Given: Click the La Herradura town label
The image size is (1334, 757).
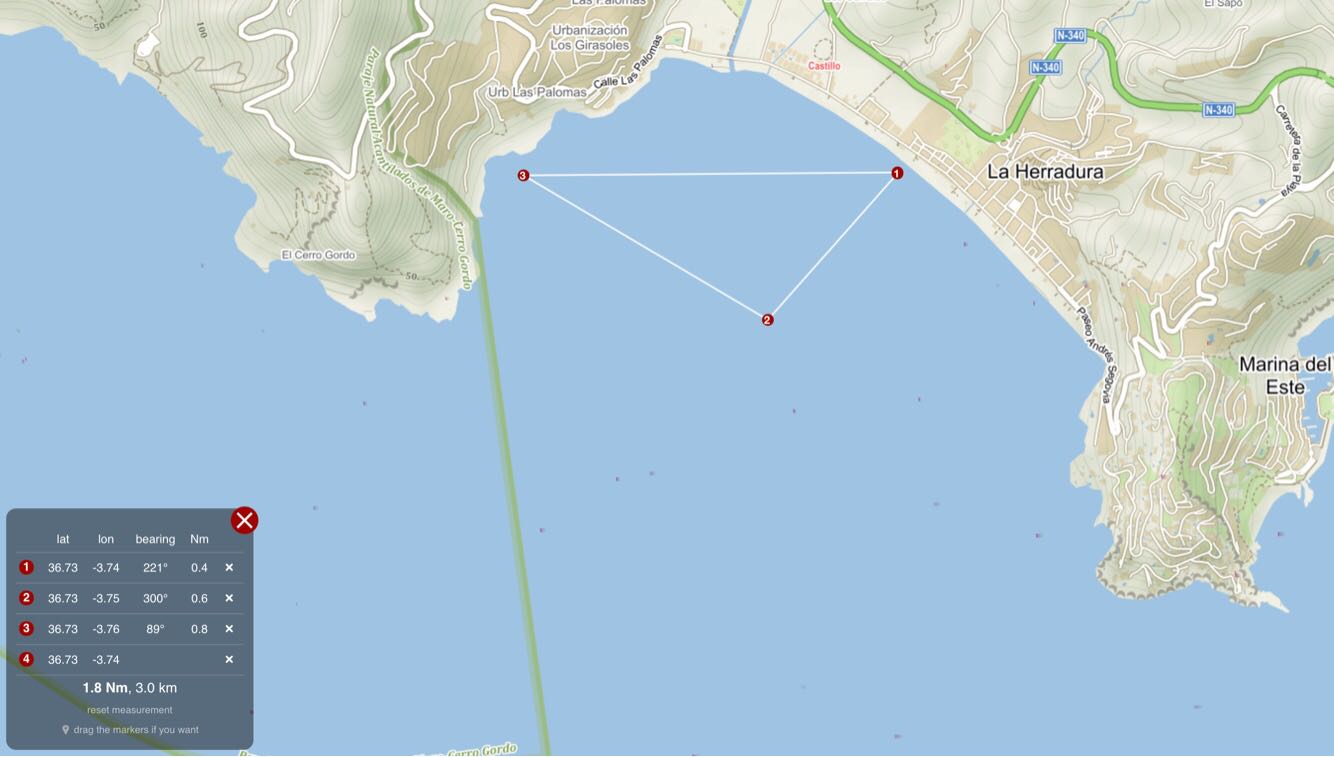Looking at the screenshot, I should coord(1045,172).
